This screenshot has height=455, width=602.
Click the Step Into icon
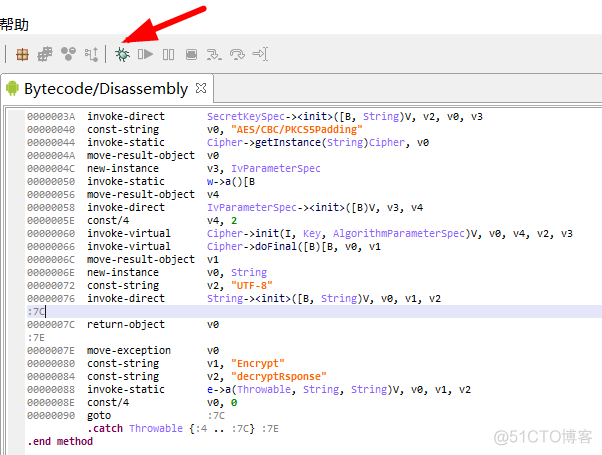214,54
